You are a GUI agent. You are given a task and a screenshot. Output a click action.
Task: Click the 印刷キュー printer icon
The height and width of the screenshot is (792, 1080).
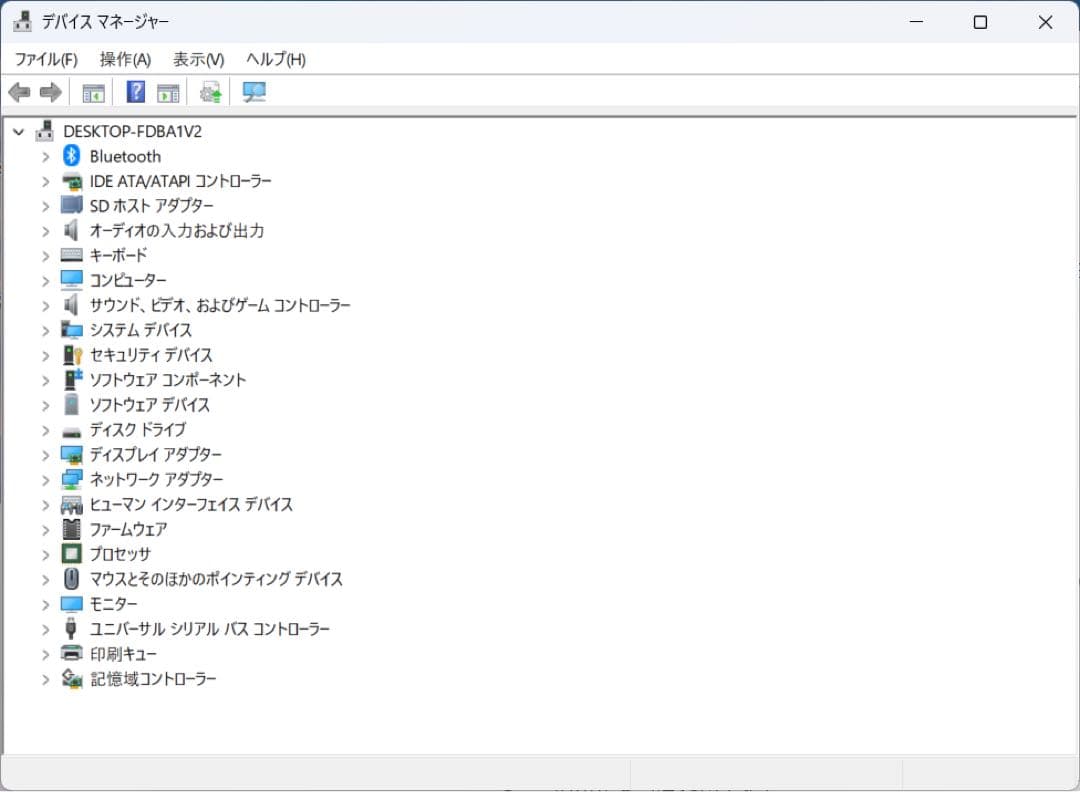[x=71, y=654]
